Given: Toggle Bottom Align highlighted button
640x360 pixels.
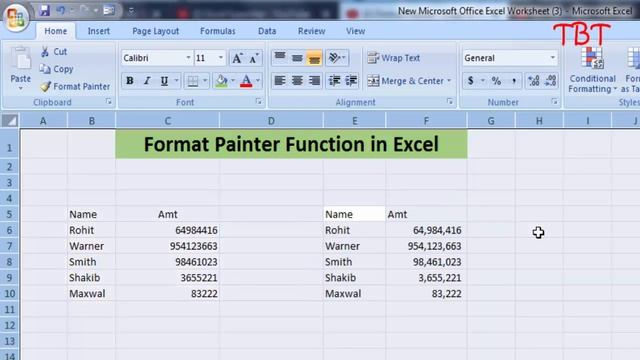Looking at the screenshot, I should (x=314, y=58).
